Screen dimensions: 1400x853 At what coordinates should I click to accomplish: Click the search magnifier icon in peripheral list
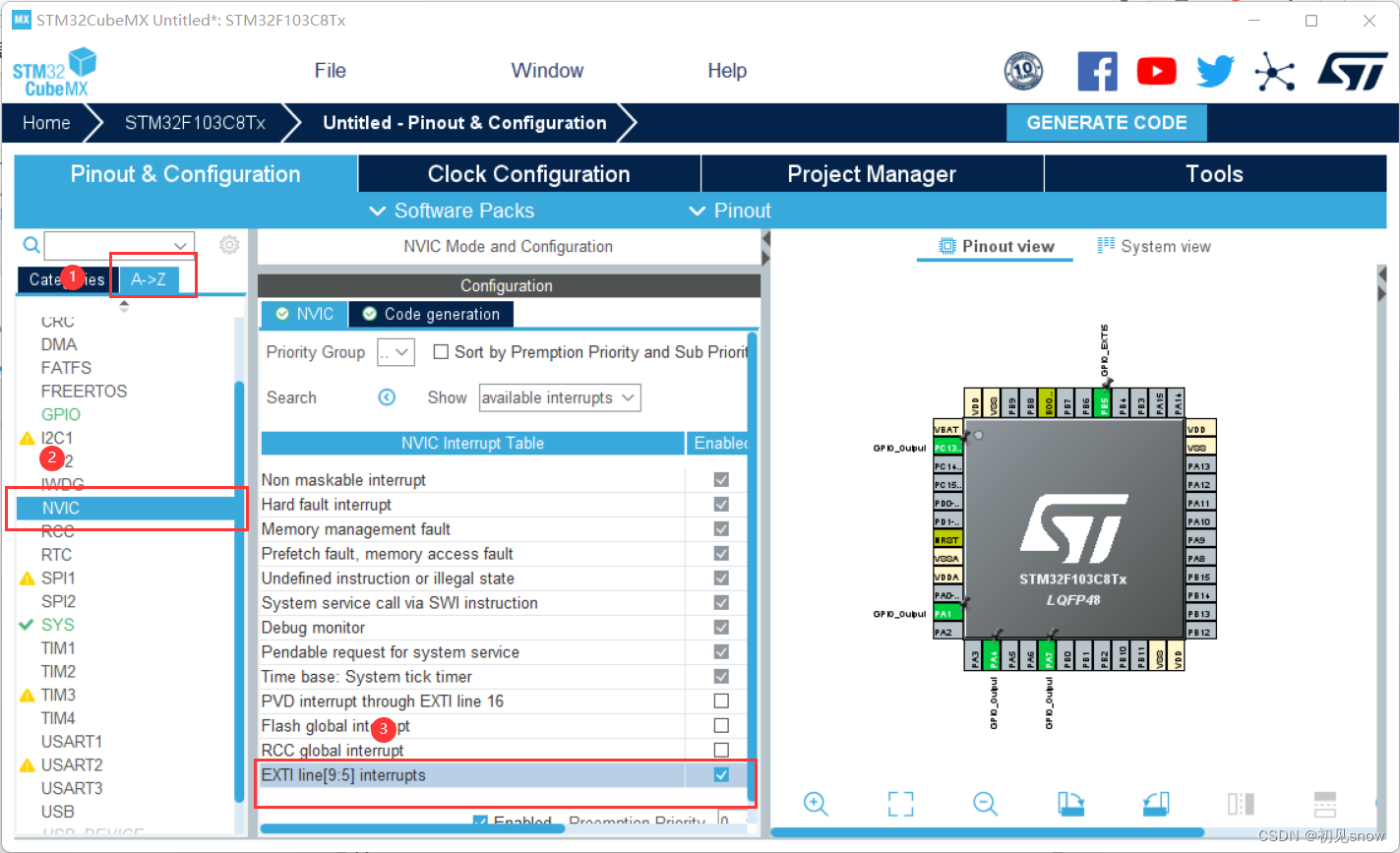31,245
